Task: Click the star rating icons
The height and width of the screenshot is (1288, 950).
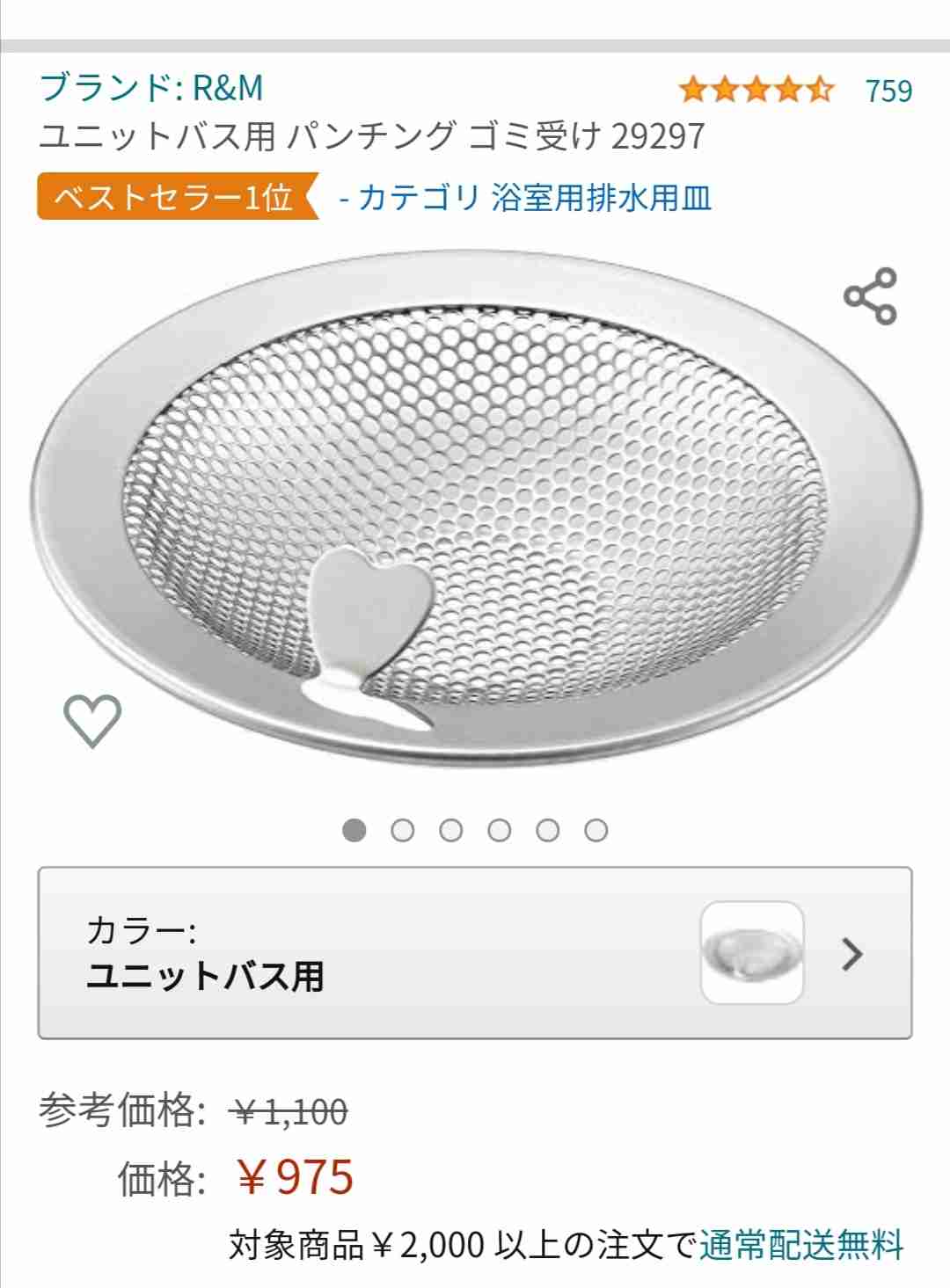Action: coord(756,89)
